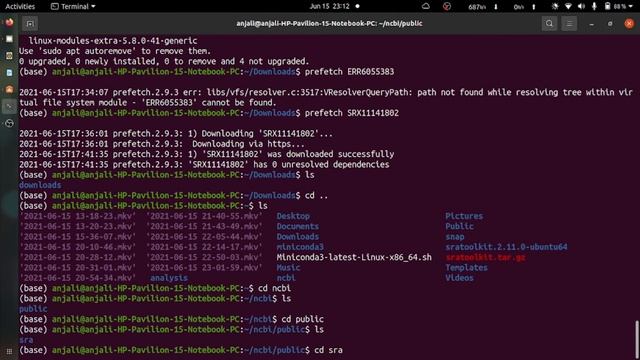Click '0 upgraded, 0 newly installed' line

164,62
